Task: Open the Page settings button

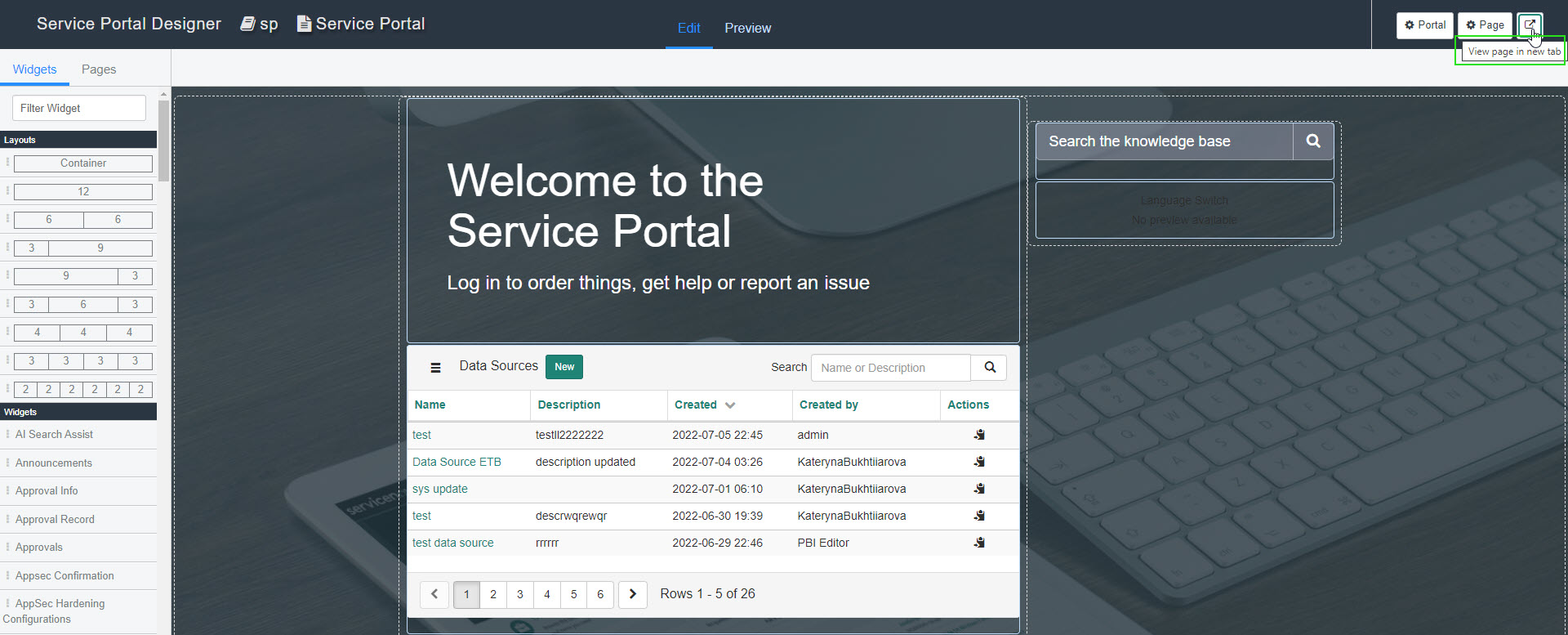Action: (x=1485, y=25)
